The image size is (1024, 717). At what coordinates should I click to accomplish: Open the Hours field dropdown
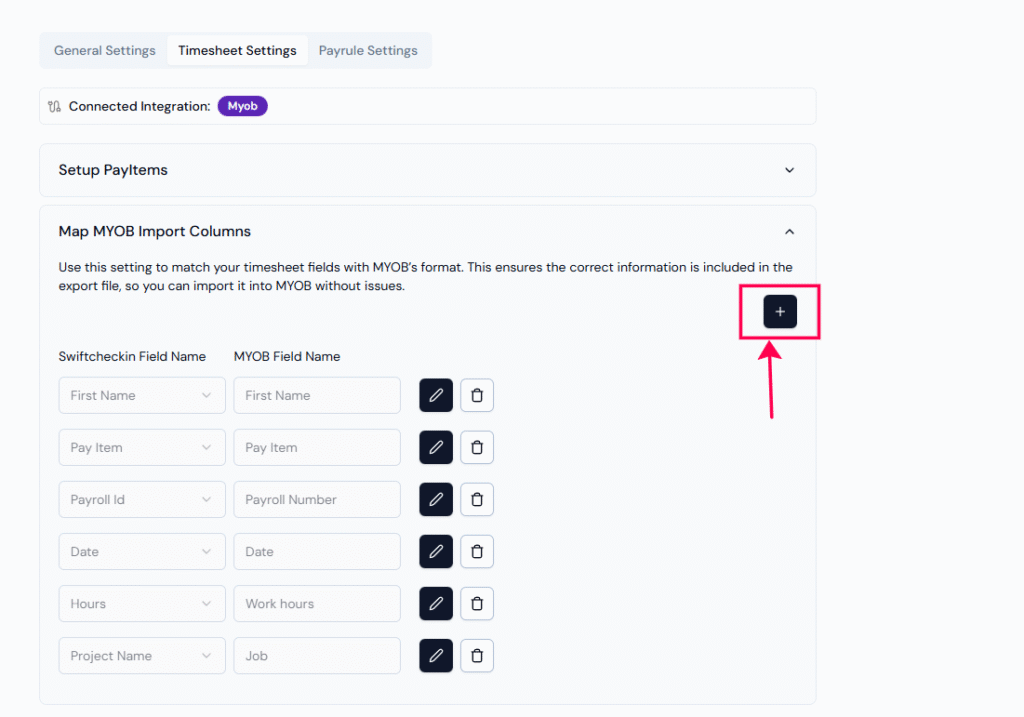click(x=142, y=603)
